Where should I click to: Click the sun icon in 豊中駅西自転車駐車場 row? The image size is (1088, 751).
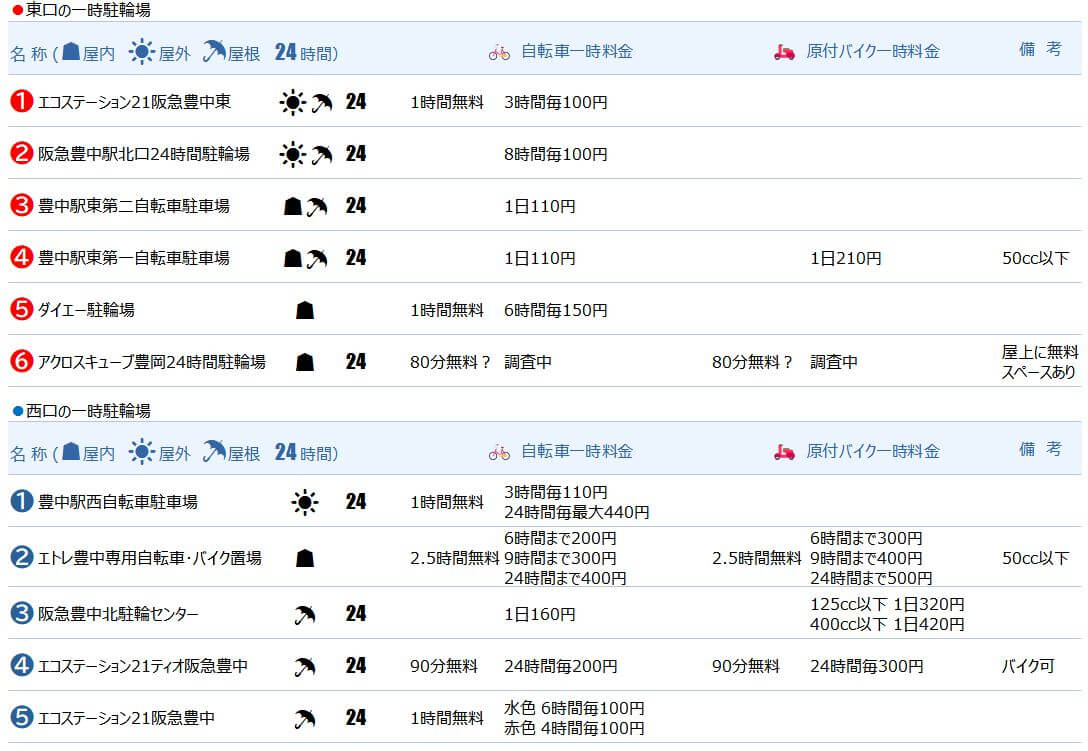[304, 502]
